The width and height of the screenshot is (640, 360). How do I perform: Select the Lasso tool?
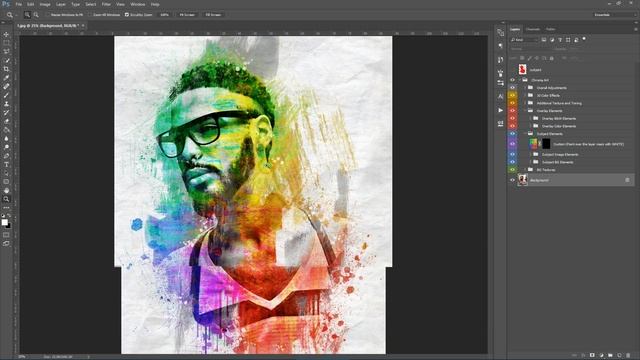[6, 51]
